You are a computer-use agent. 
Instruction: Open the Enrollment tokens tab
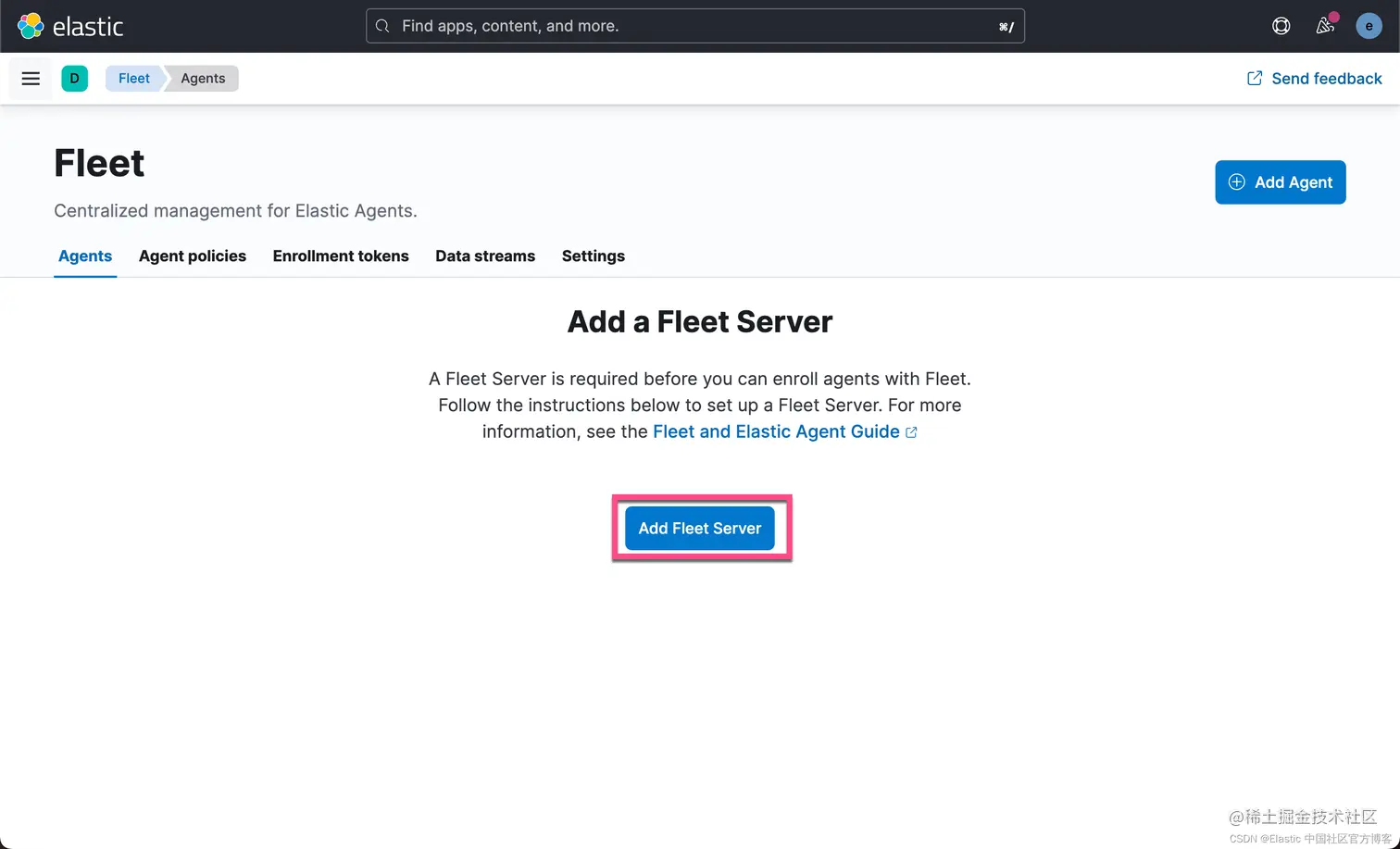click(341, 256)
